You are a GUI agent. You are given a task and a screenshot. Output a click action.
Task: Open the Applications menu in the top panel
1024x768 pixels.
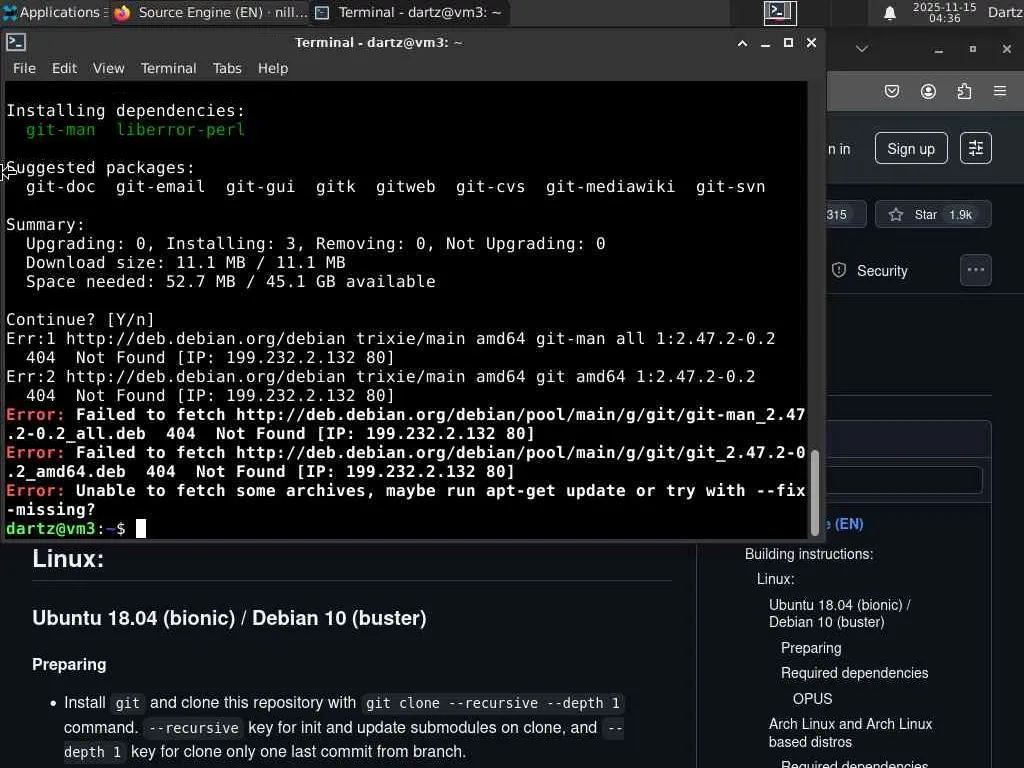(x=54, y=12)
